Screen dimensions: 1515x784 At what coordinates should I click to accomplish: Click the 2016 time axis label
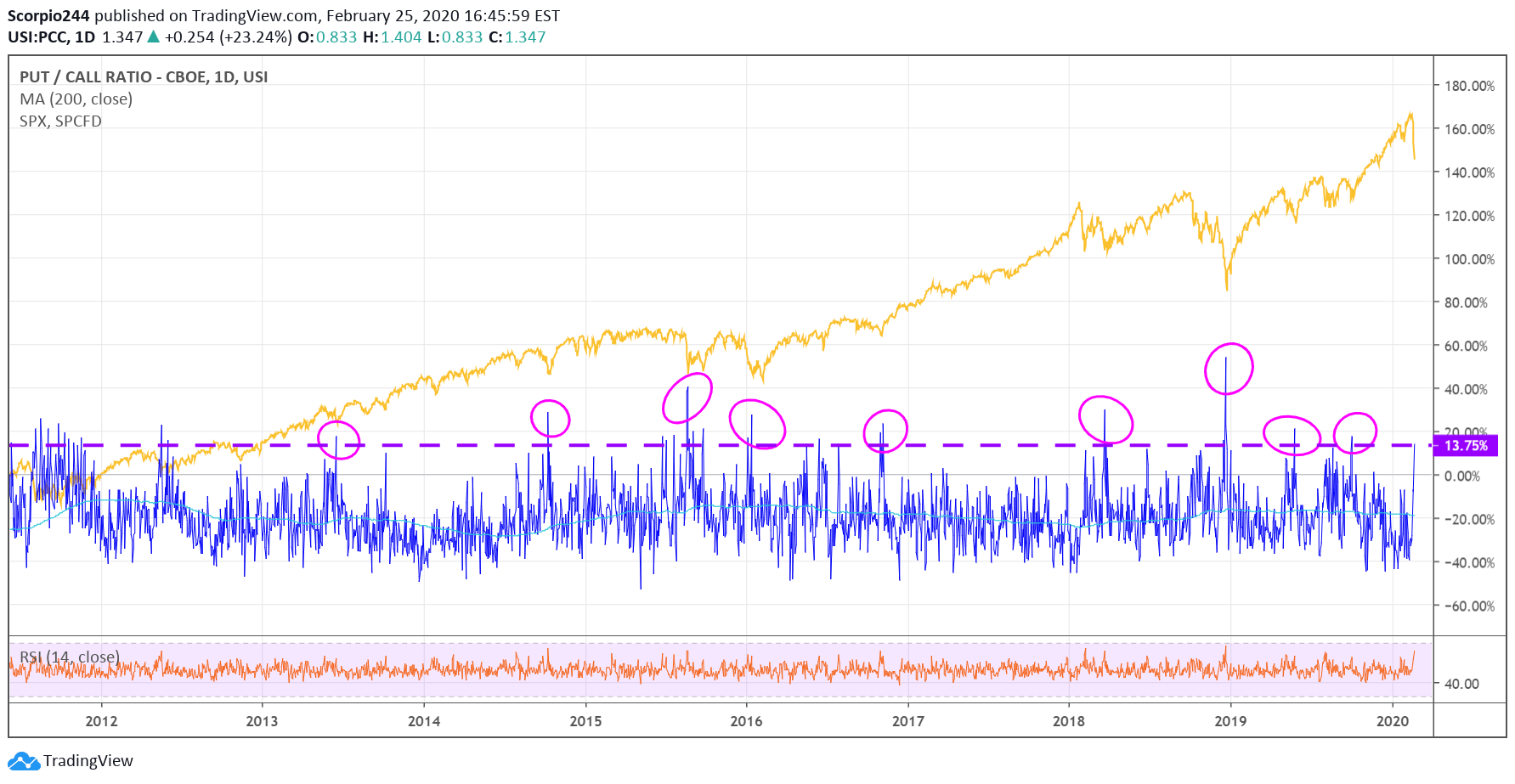coord(746,721)
